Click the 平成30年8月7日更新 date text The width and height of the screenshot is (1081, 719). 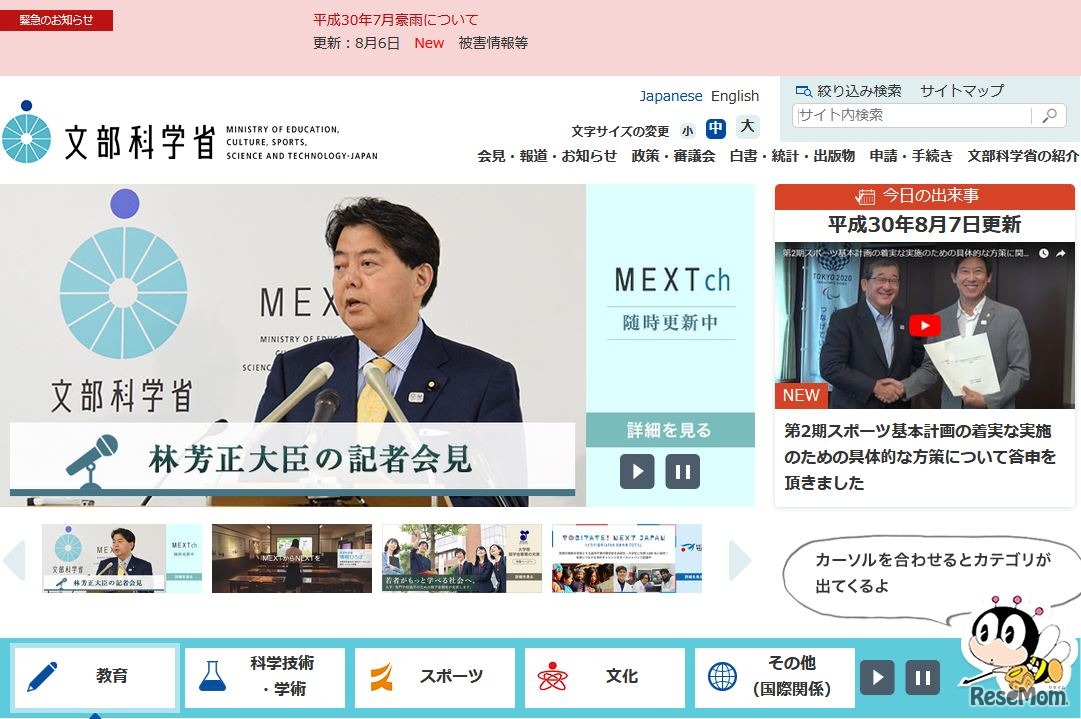click(925, 225)
